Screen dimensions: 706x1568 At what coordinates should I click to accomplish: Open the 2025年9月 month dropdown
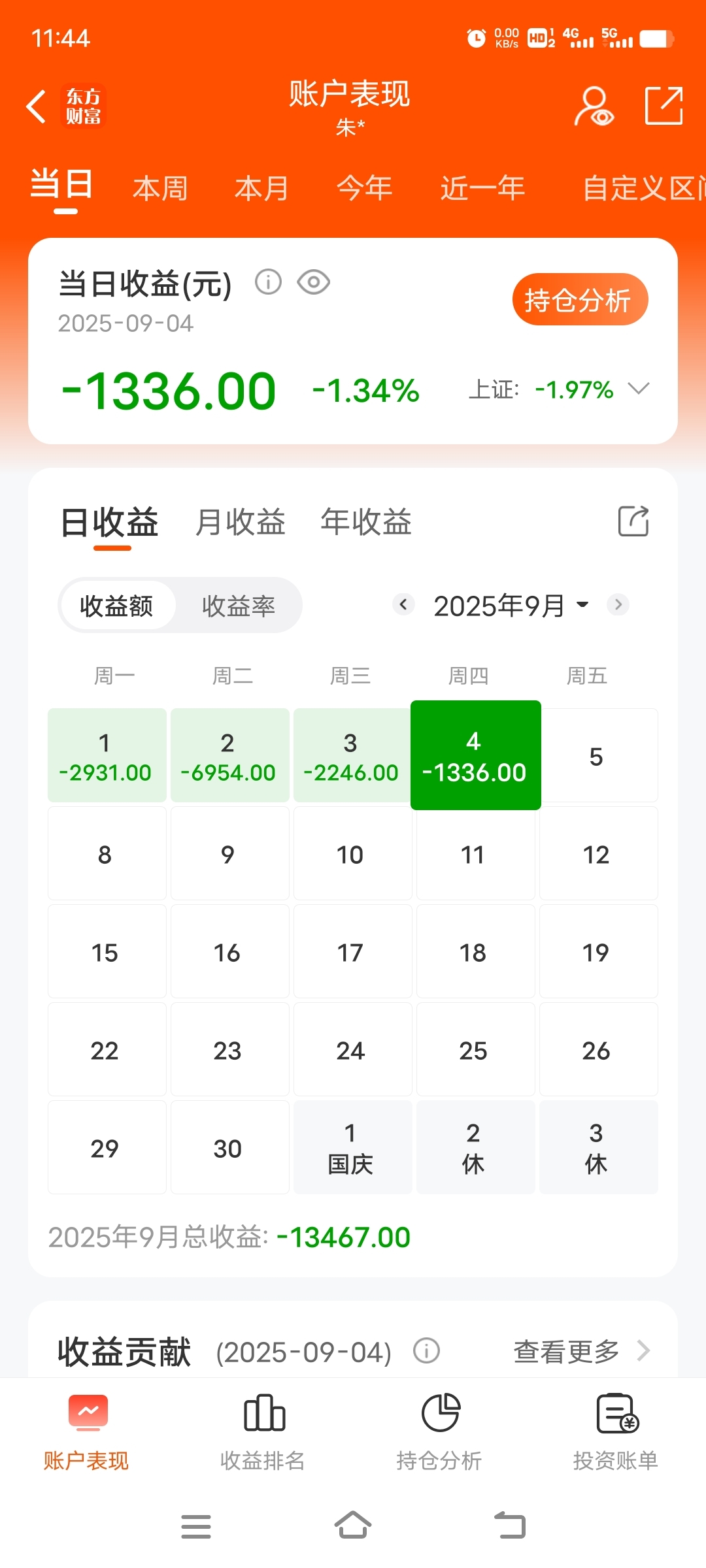click(x=511, y=606)
